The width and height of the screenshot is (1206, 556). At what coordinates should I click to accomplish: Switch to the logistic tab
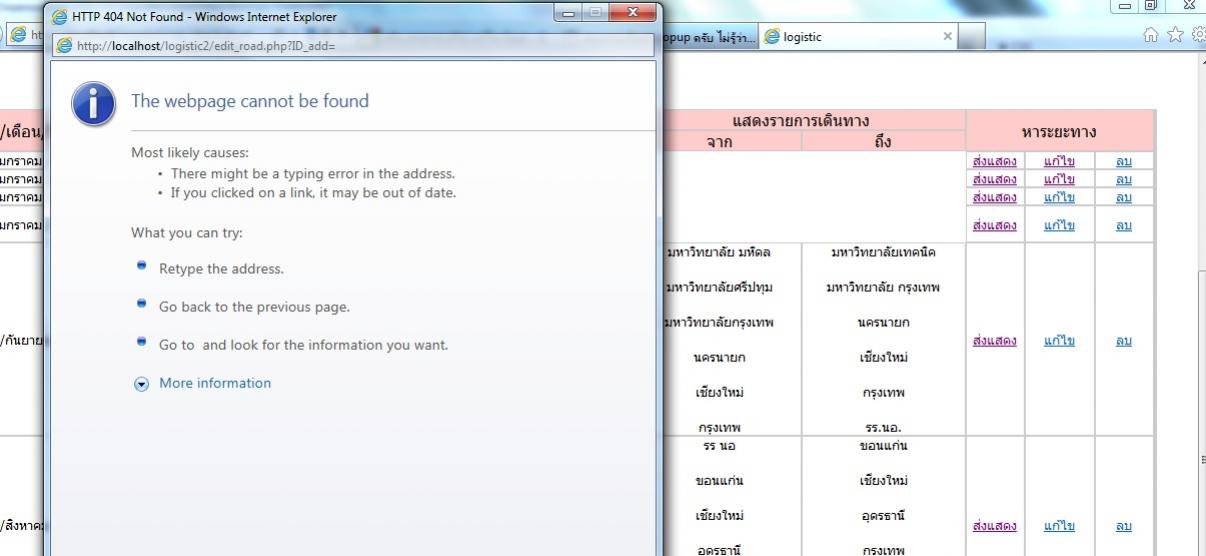click(858, 37)
